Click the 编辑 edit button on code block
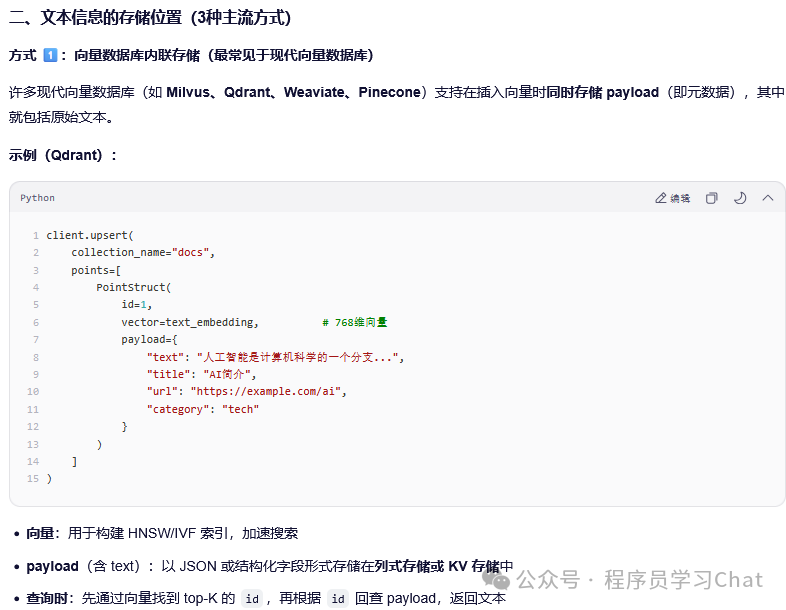 [673, 198]
